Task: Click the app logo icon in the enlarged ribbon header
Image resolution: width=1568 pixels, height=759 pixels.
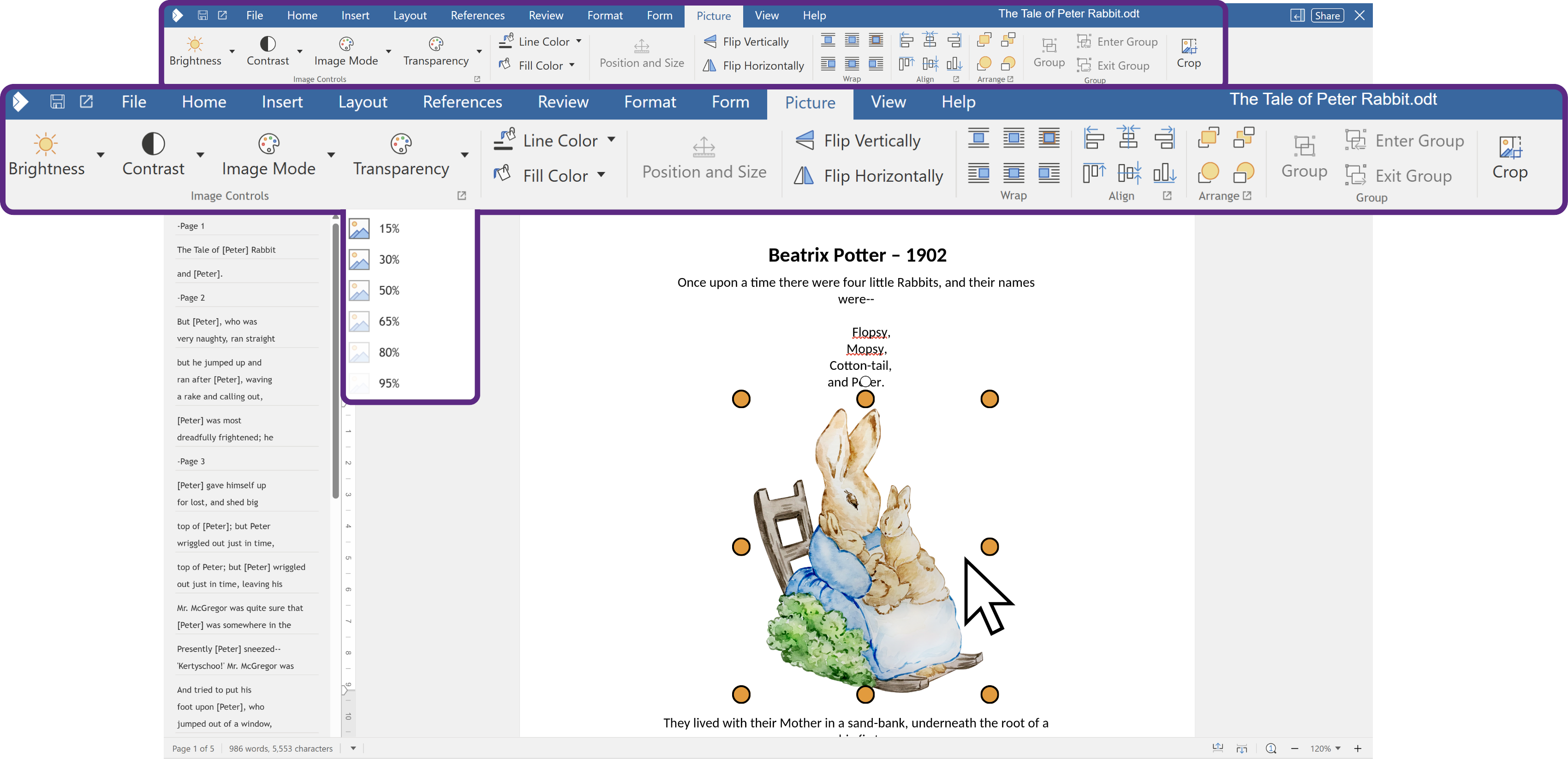Action: point(21,101)
